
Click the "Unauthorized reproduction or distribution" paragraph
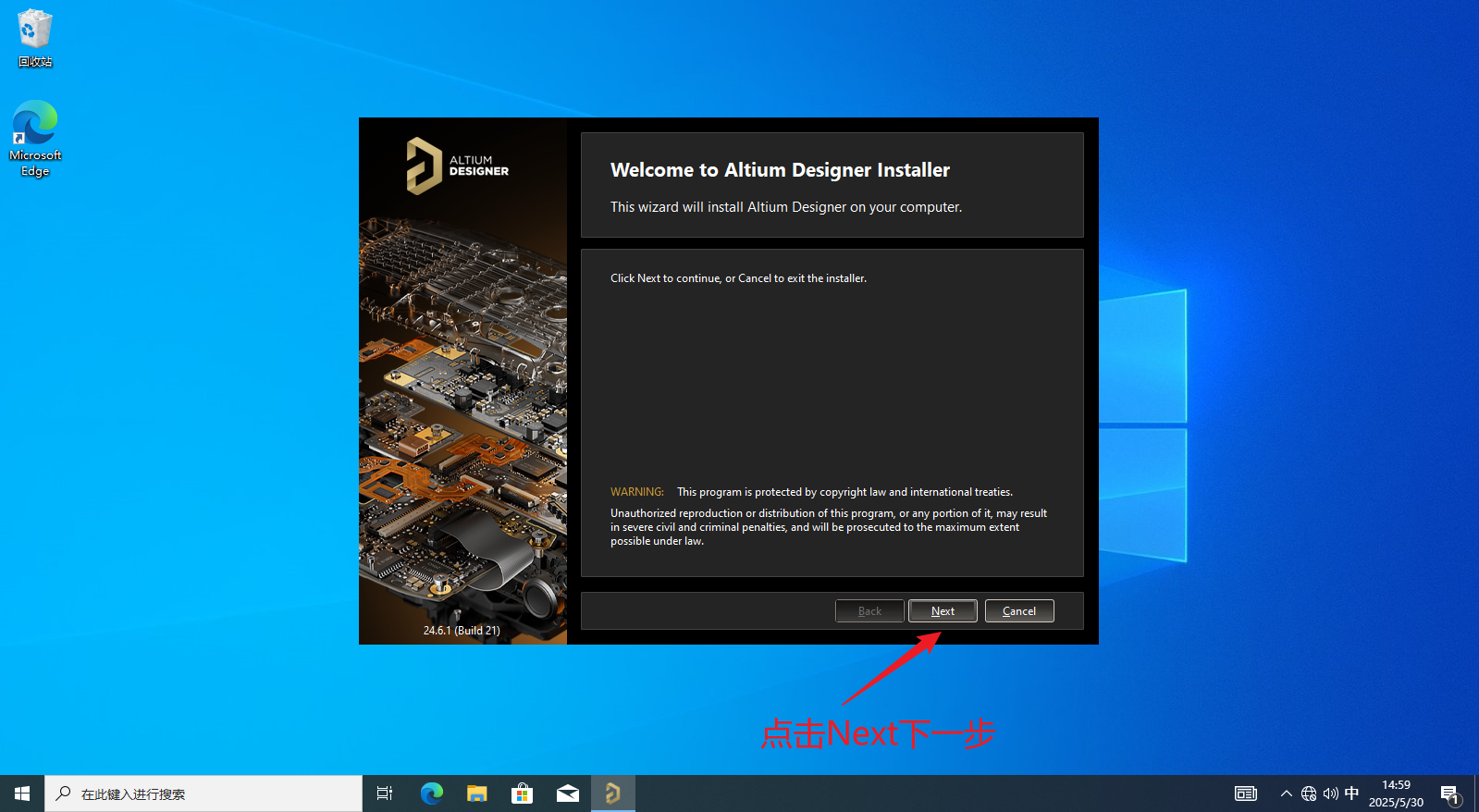pyautogui.click(x=829, y=527)
